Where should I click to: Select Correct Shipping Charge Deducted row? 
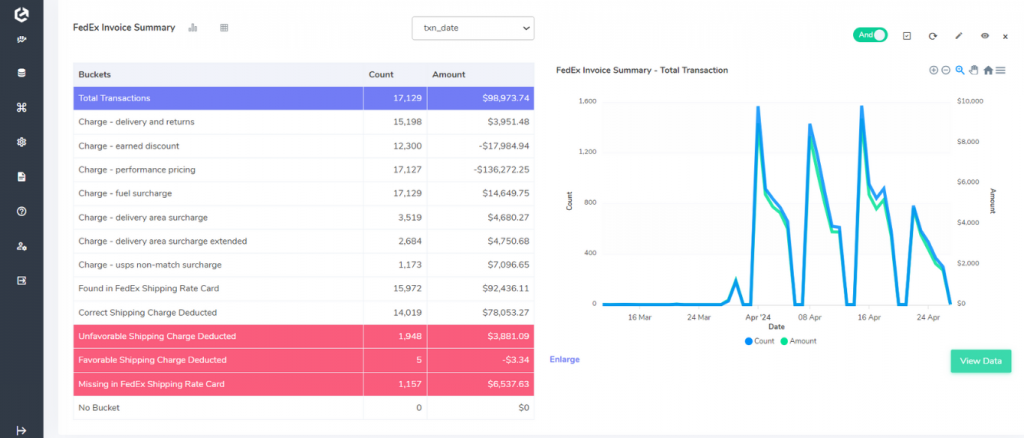click(x=304, y=313)
